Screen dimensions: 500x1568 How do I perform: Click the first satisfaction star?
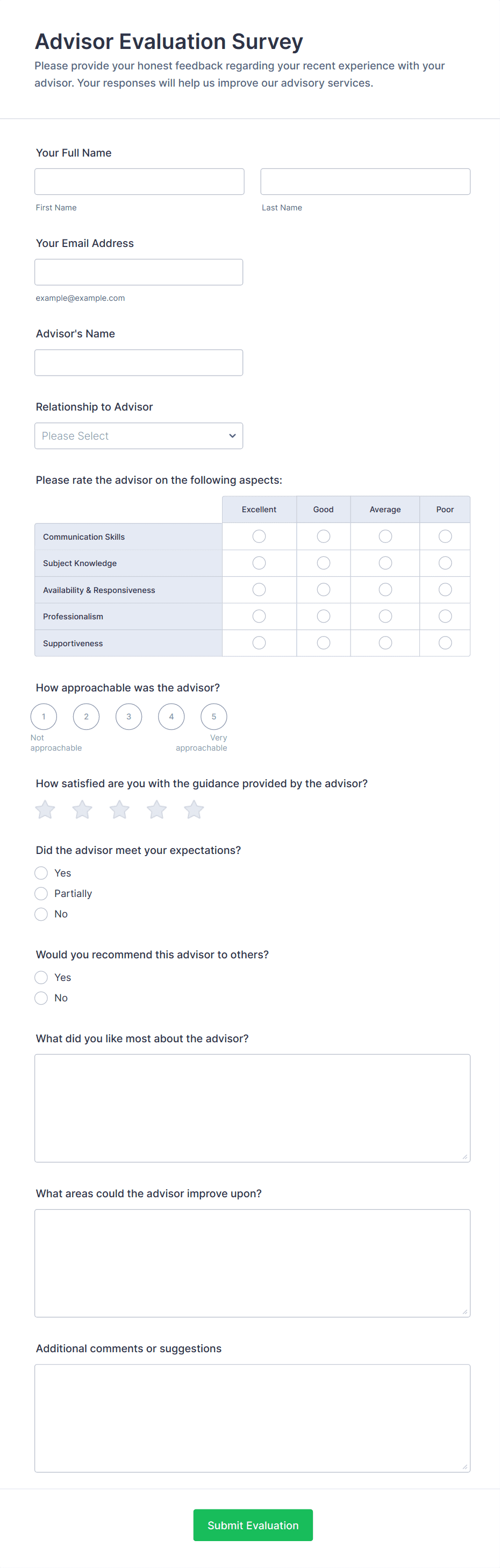pos(45,810)
